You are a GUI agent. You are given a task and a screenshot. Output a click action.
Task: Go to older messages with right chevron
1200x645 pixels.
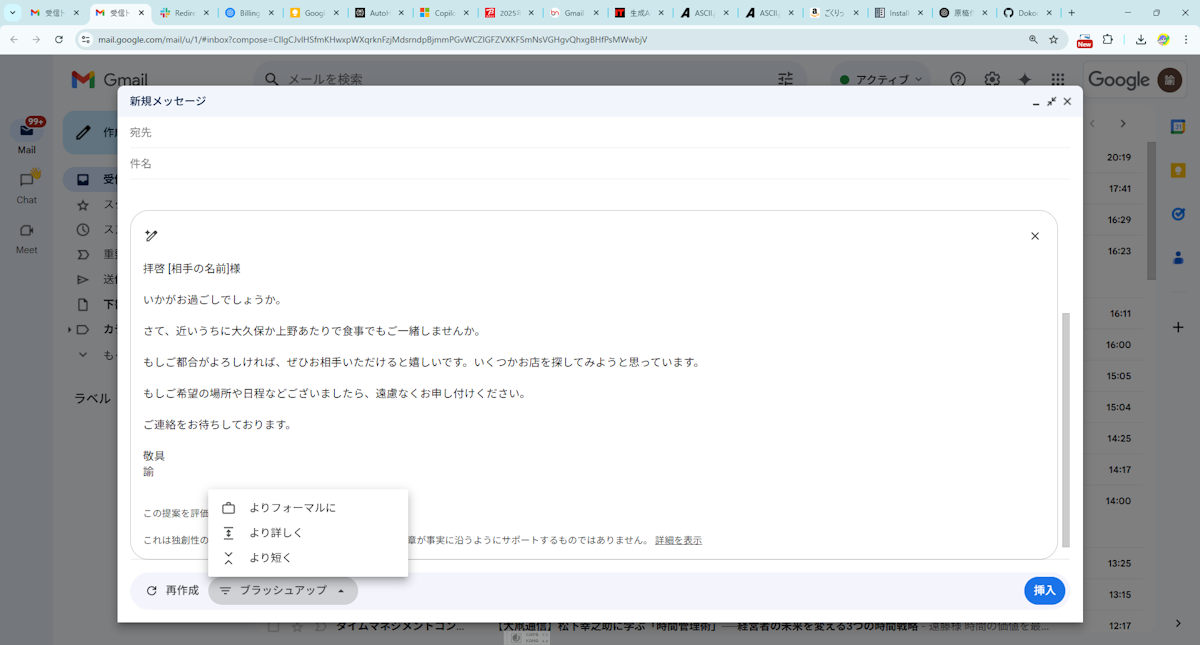click(x=1123, y=124)
